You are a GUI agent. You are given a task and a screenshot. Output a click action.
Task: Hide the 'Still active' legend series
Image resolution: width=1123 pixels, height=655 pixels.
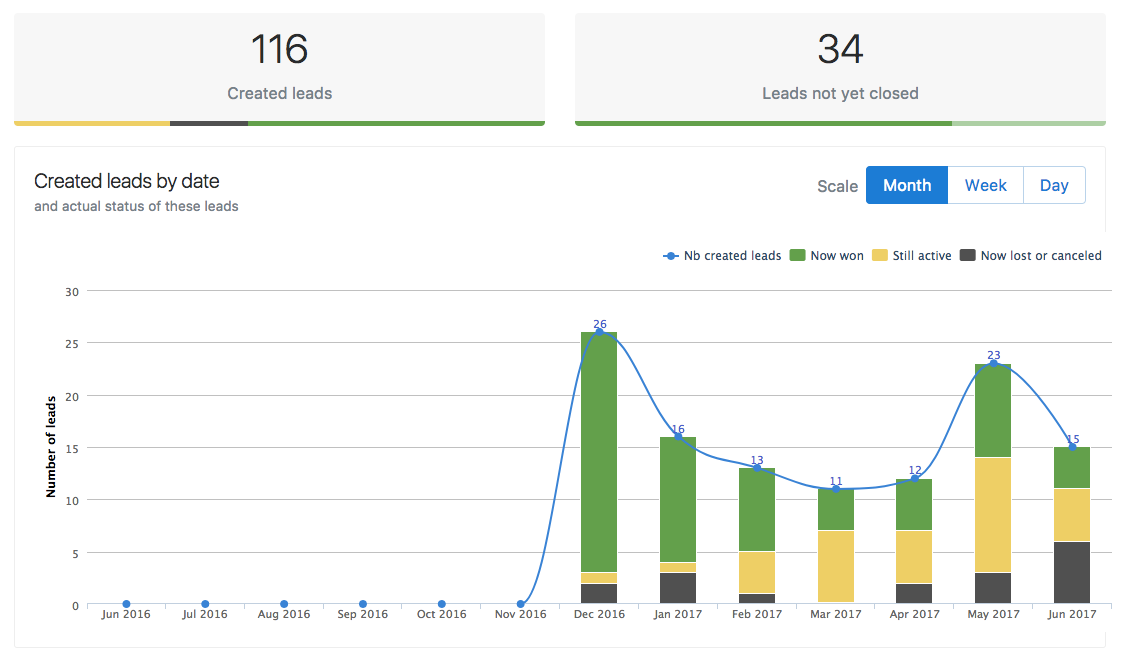click(x=912, y=256)
